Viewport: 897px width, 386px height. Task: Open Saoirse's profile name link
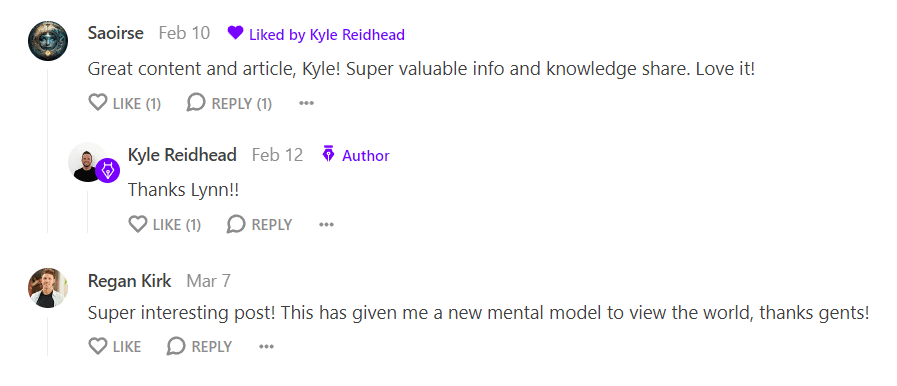[116, 33]
